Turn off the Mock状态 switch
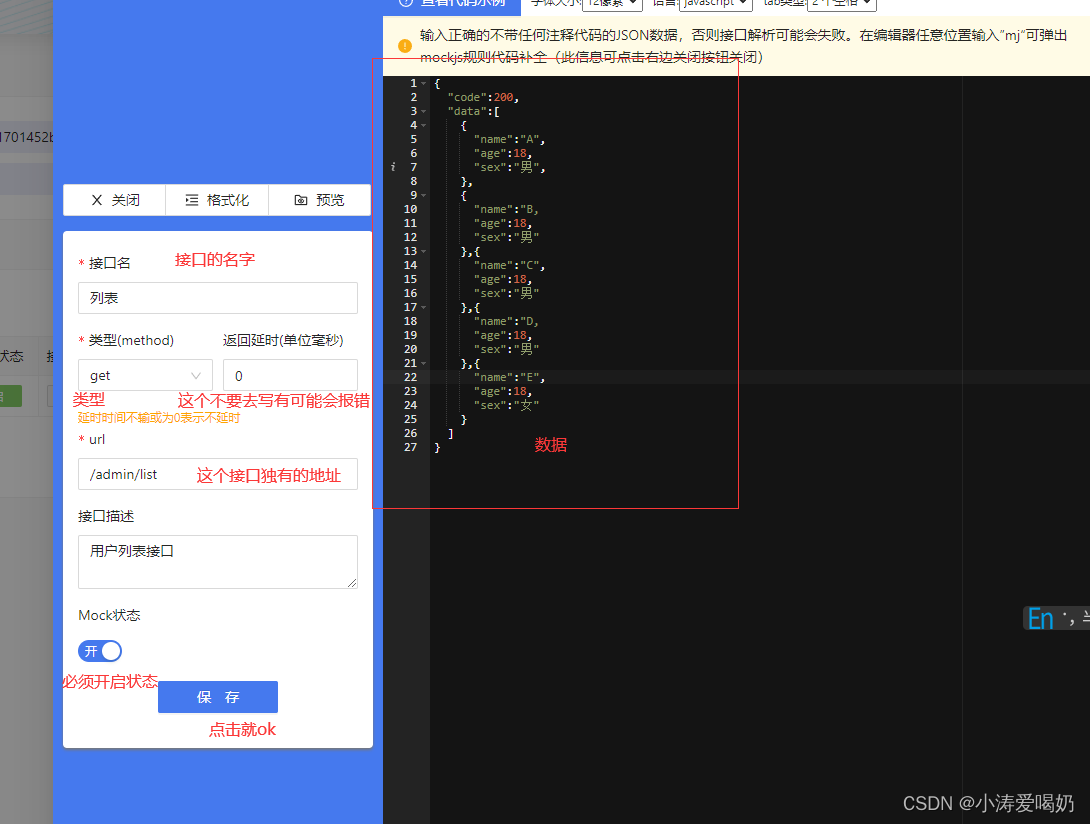This screenshot has height=824, width=1090. (x=99, y=651)
